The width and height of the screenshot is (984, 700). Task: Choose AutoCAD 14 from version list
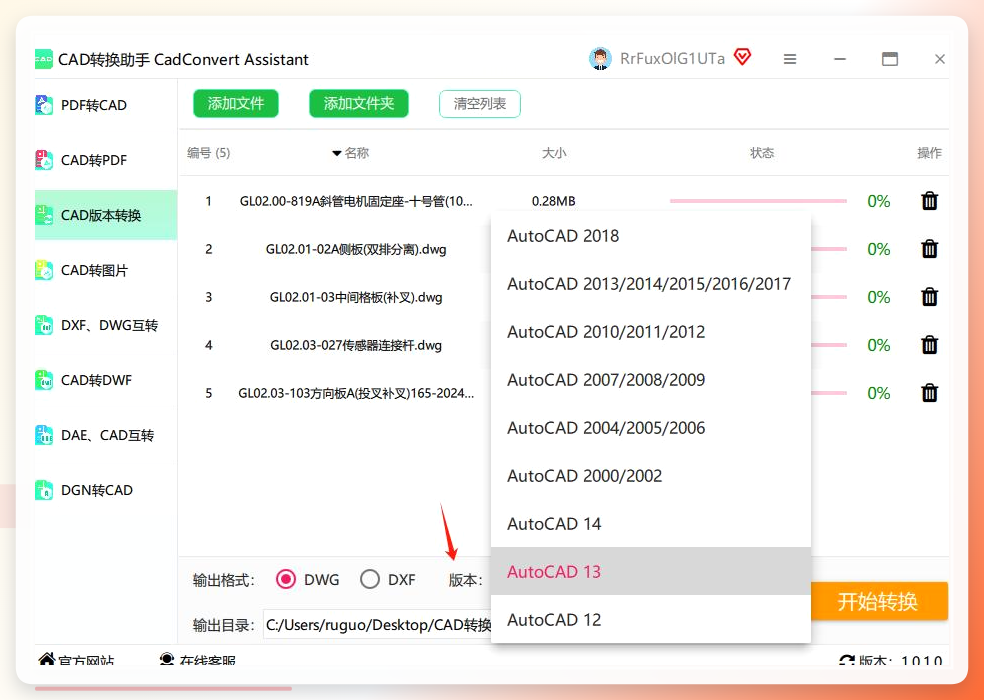click(x=651, y=524)
